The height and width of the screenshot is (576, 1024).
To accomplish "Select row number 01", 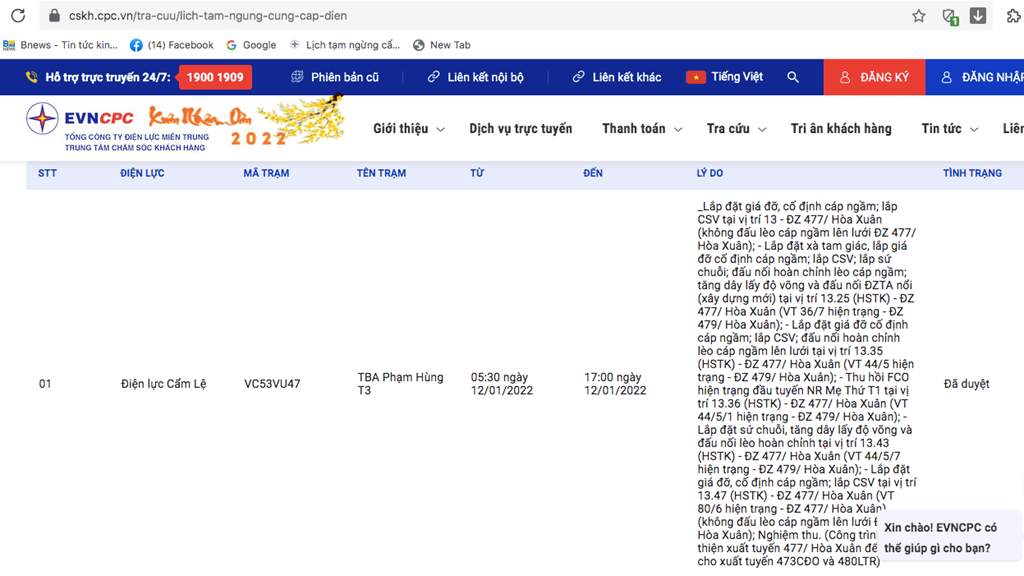I will click(x=44, y=384).
